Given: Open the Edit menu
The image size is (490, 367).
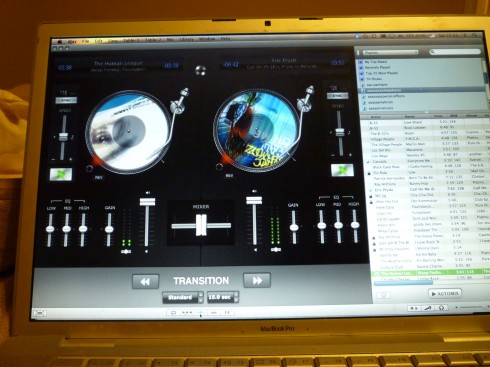Looking at the screenshot, I should tap(99, 41).
